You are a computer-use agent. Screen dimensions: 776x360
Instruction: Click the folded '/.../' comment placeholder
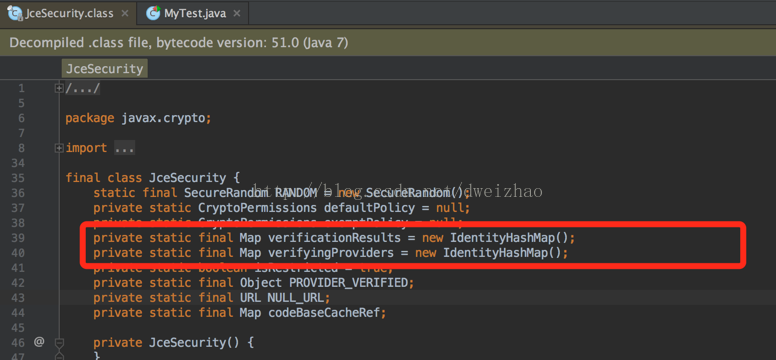pyautogui.click(x=83, y=89)
